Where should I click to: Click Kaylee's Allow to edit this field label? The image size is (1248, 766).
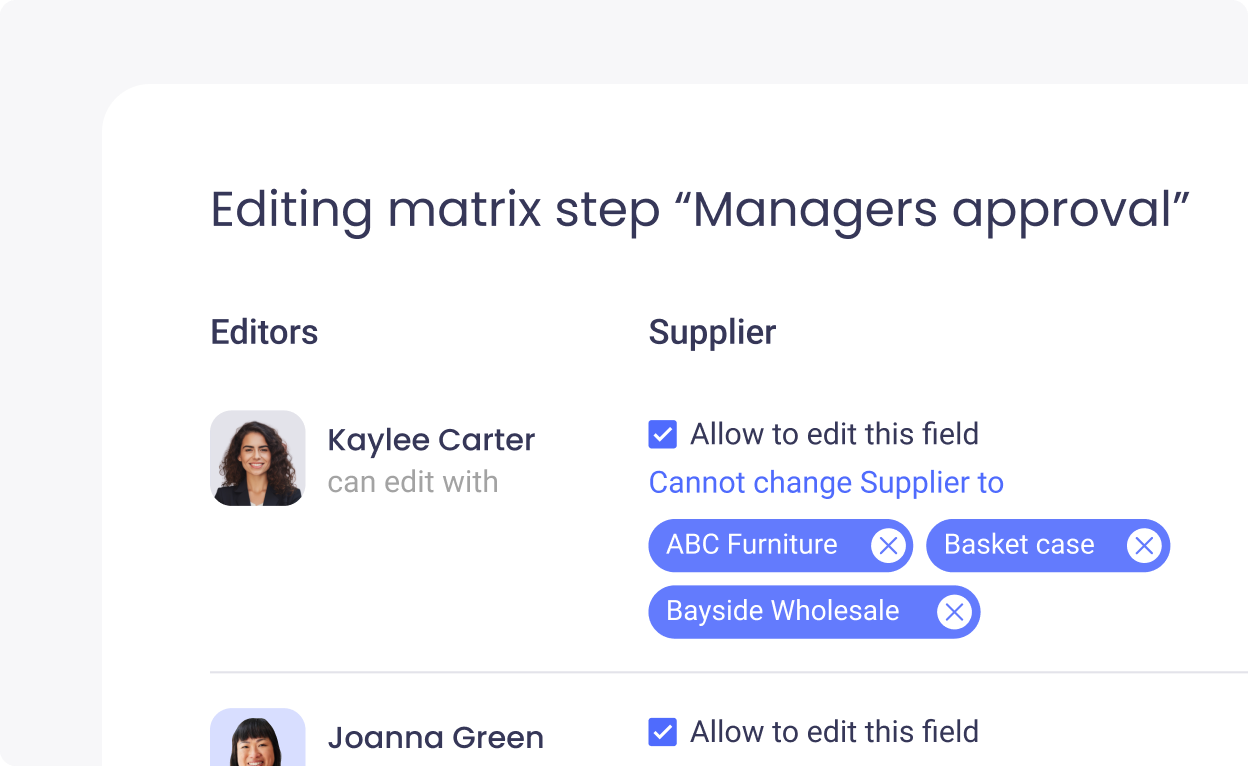pyautogui.click(x=834, y=434)
